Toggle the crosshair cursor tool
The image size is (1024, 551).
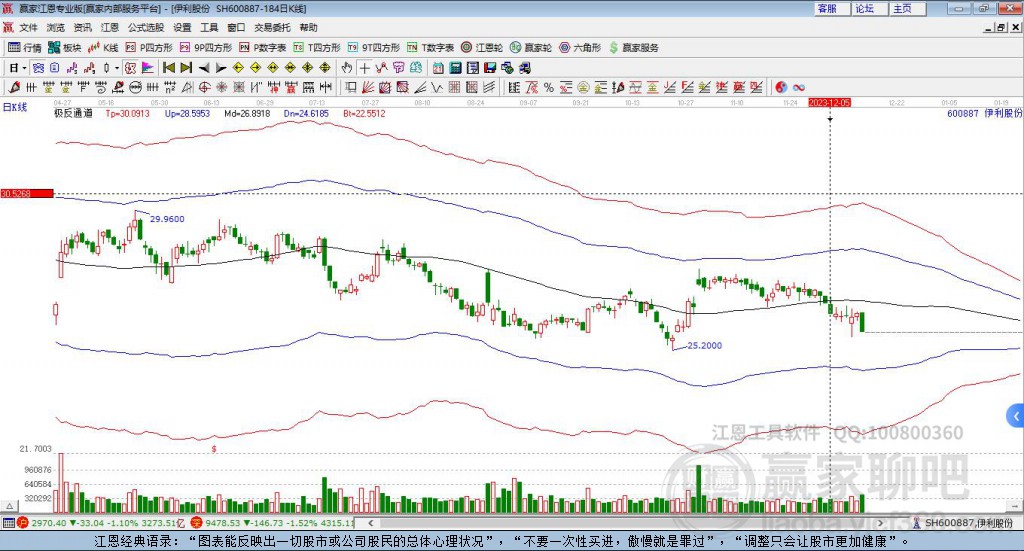coord(364,68)
